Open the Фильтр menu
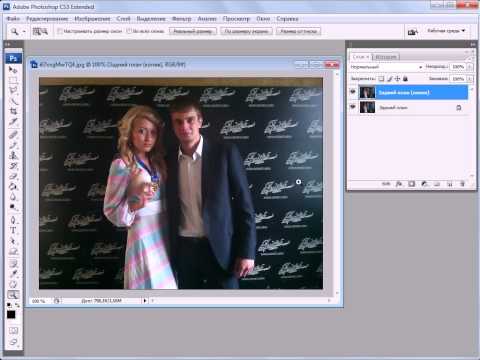Screen dimensions: 480x360 tap(182, 19)
